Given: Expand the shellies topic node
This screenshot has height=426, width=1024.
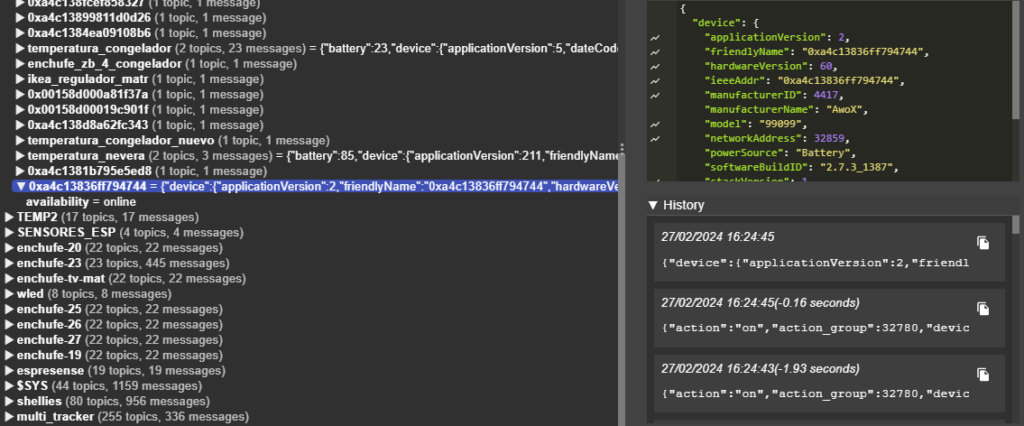Looking at the screenshot, I should click(10, 400).
